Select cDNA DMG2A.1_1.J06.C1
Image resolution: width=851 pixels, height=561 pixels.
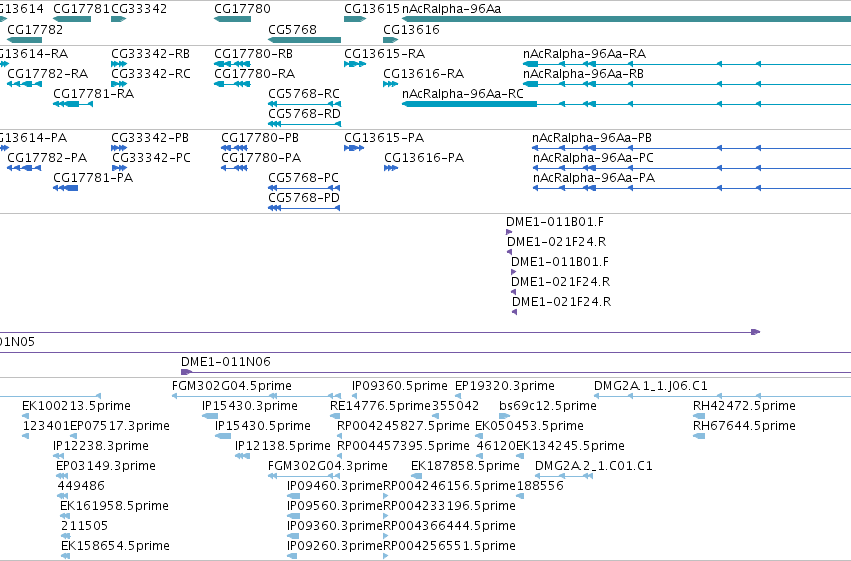(651, 386)
